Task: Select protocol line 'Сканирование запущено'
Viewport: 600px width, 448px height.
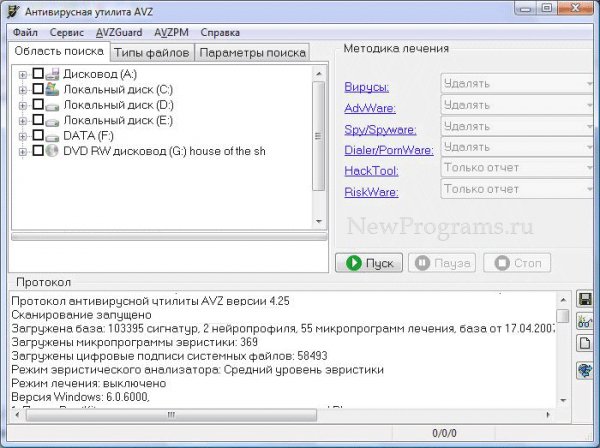Action: [82, 315]
